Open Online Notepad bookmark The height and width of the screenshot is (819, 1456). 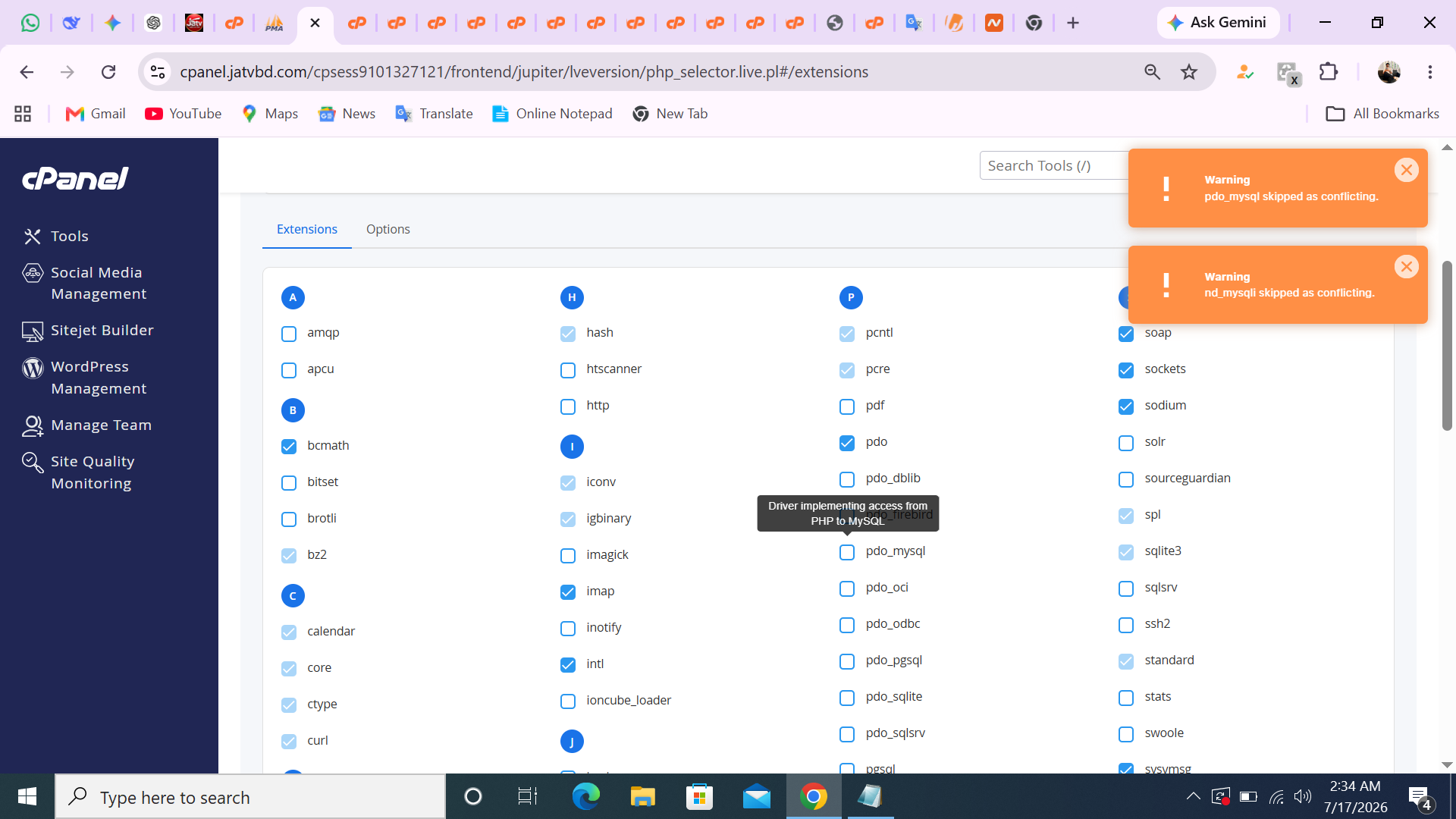pyautogui.click(x=552, y=114)
